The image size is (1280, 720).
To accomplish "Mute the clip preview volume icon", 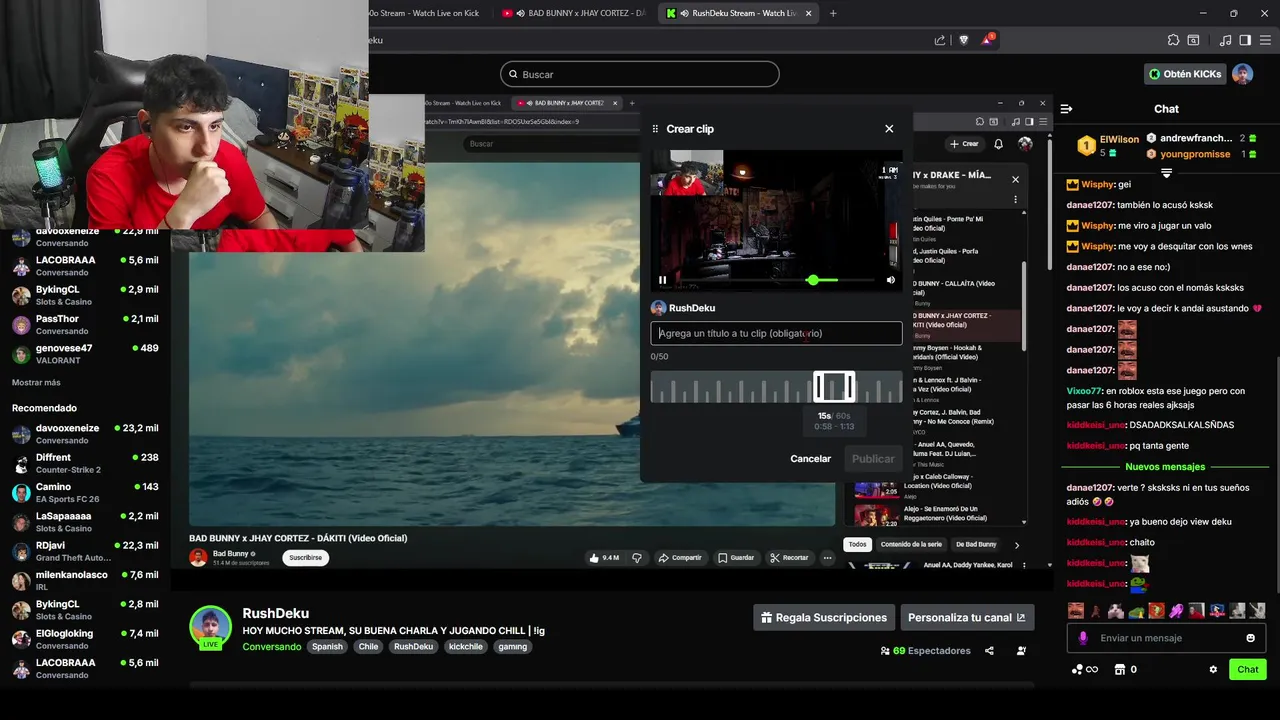I will (x=891, y=280).
